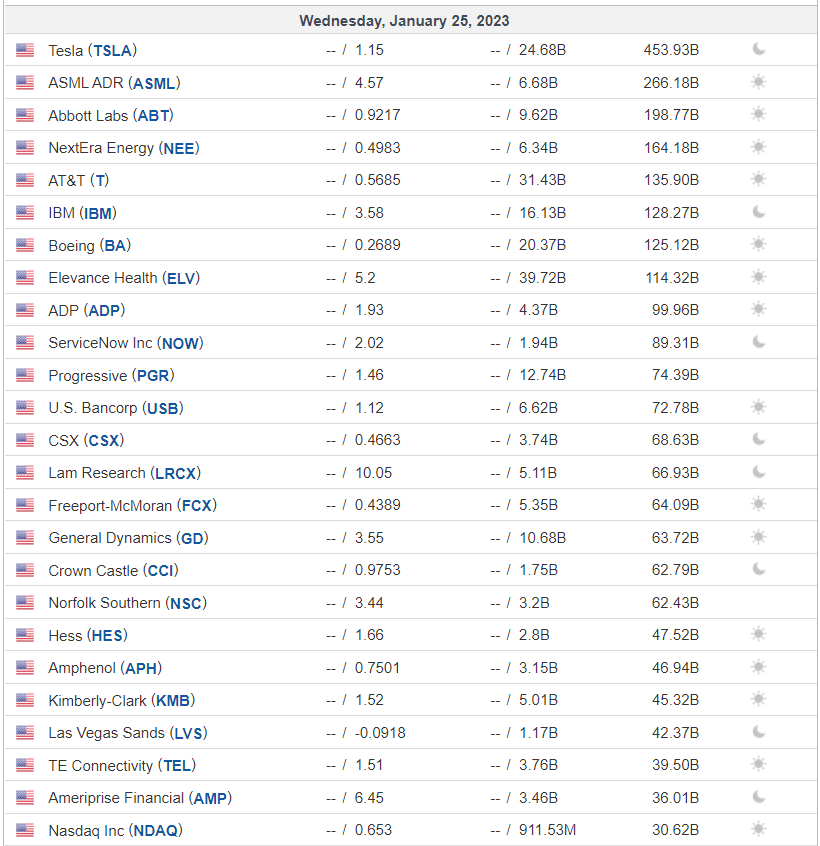The height and width of the screenshot is (846, 820).
Task: Open the FCX ticker link
Action: click(196, 506)
